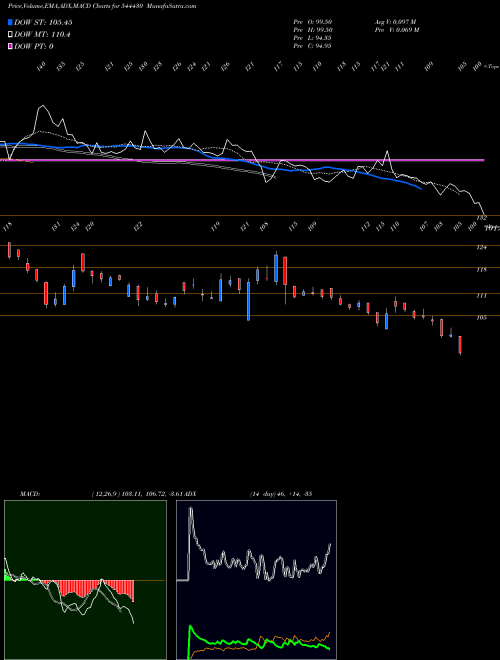This screenshot has width=500, height=660.
Task: Click the 124 price level label
Action: [x=481, y=248]
